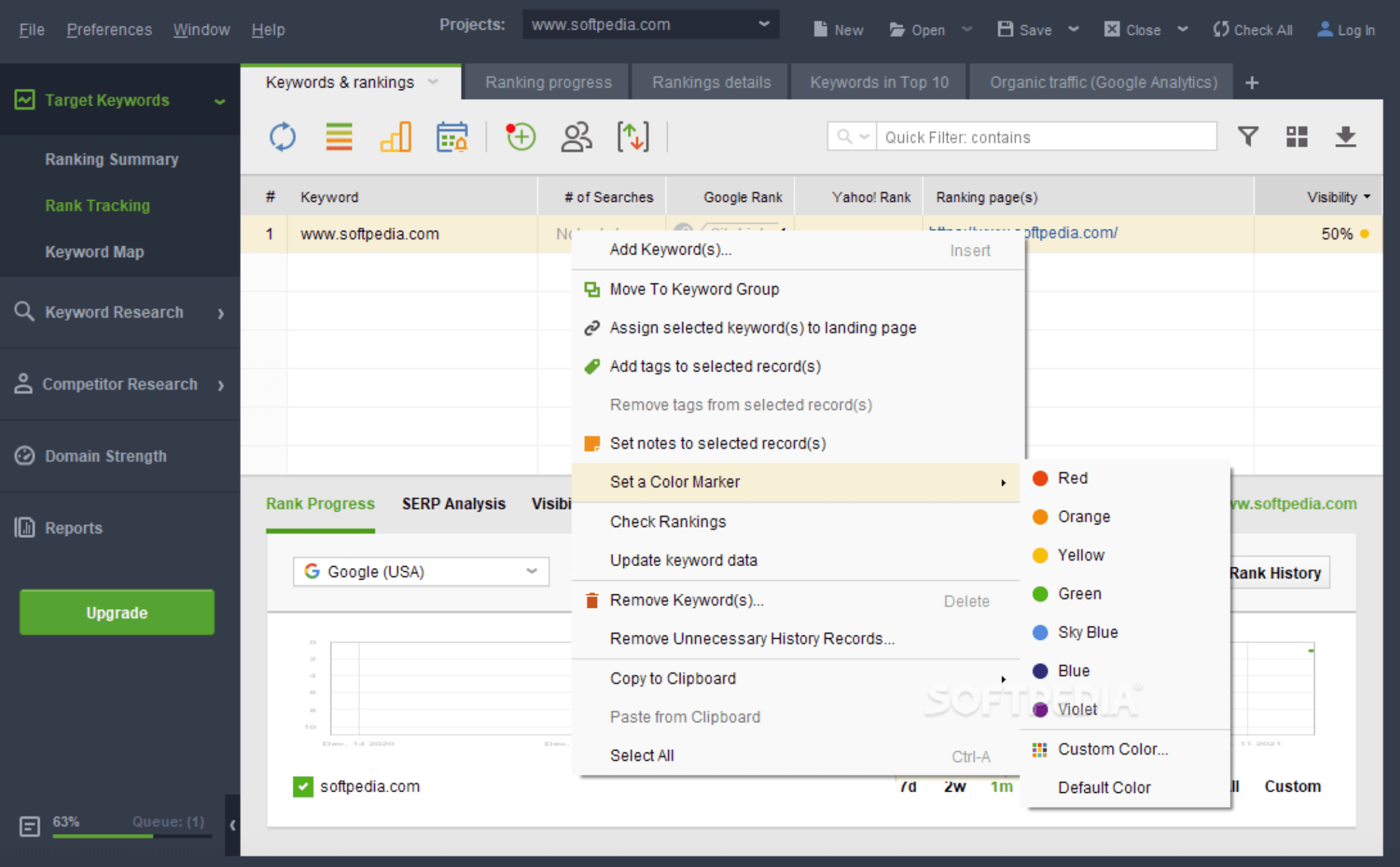Open the Window menu
Image resolution: width=1400 pixels, height=867 pixels.
[x=201, y=30]
